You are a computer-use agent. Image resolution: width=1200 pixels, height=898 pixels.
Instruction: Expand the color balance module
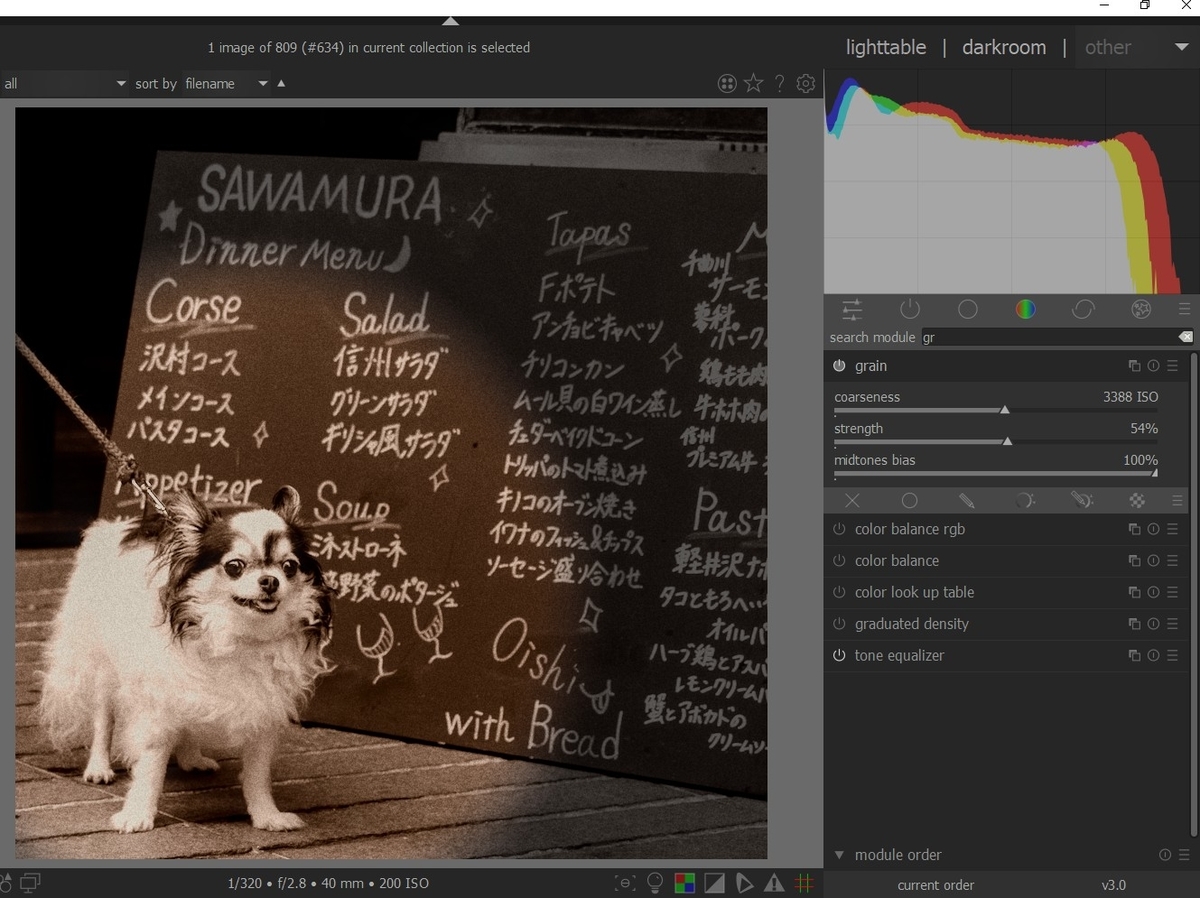[897, 561]
